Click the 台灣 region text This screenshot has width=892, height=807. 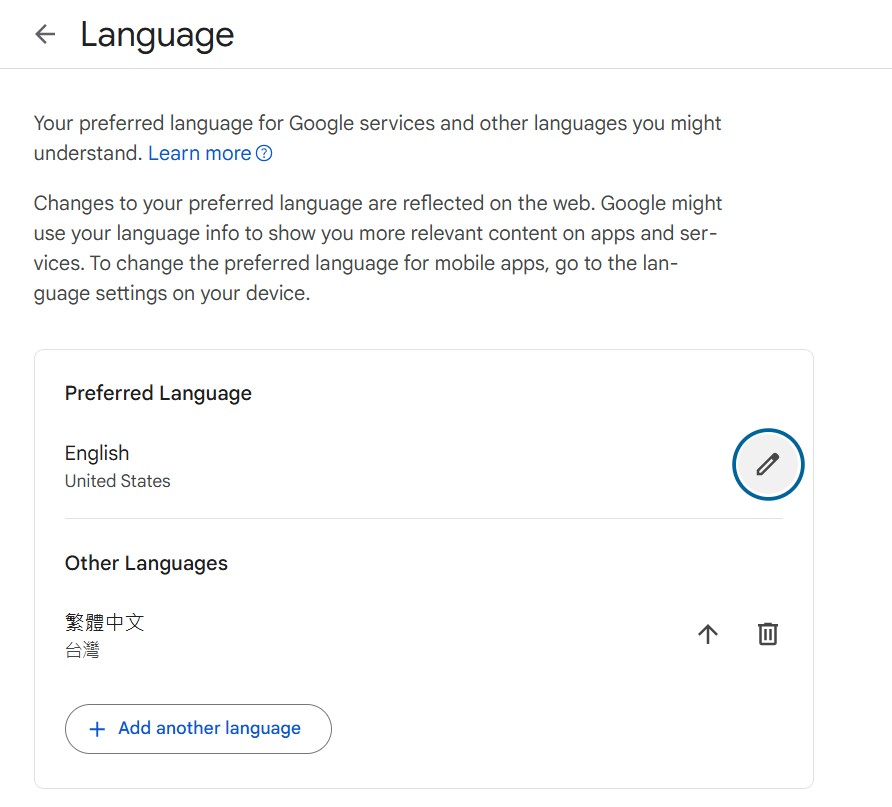point(82,649)
